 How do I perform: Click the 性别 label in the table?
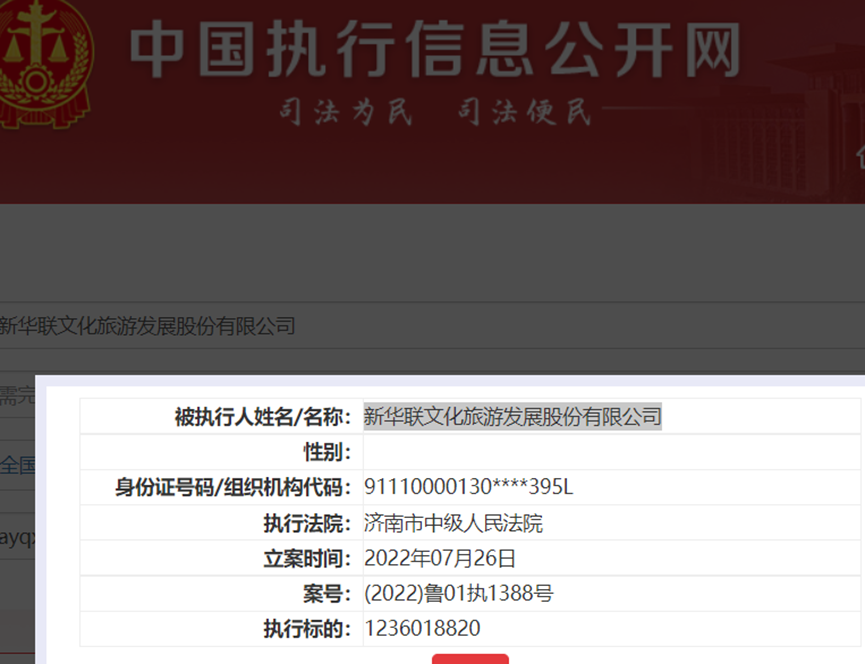click(x=327, y=452)
